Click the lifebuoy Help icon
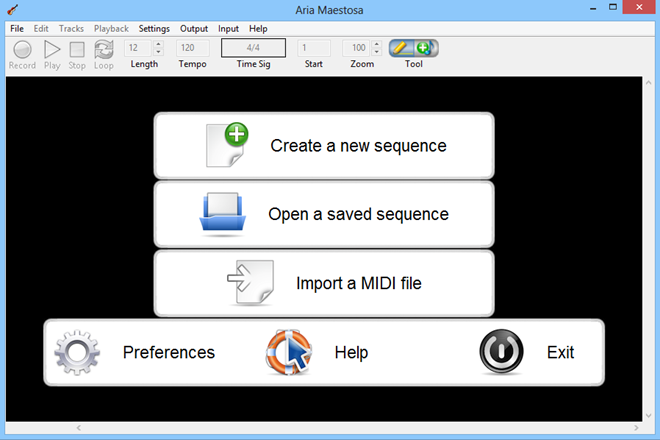Viewport: 660px width, 440px height. click(x=289, y=352)
